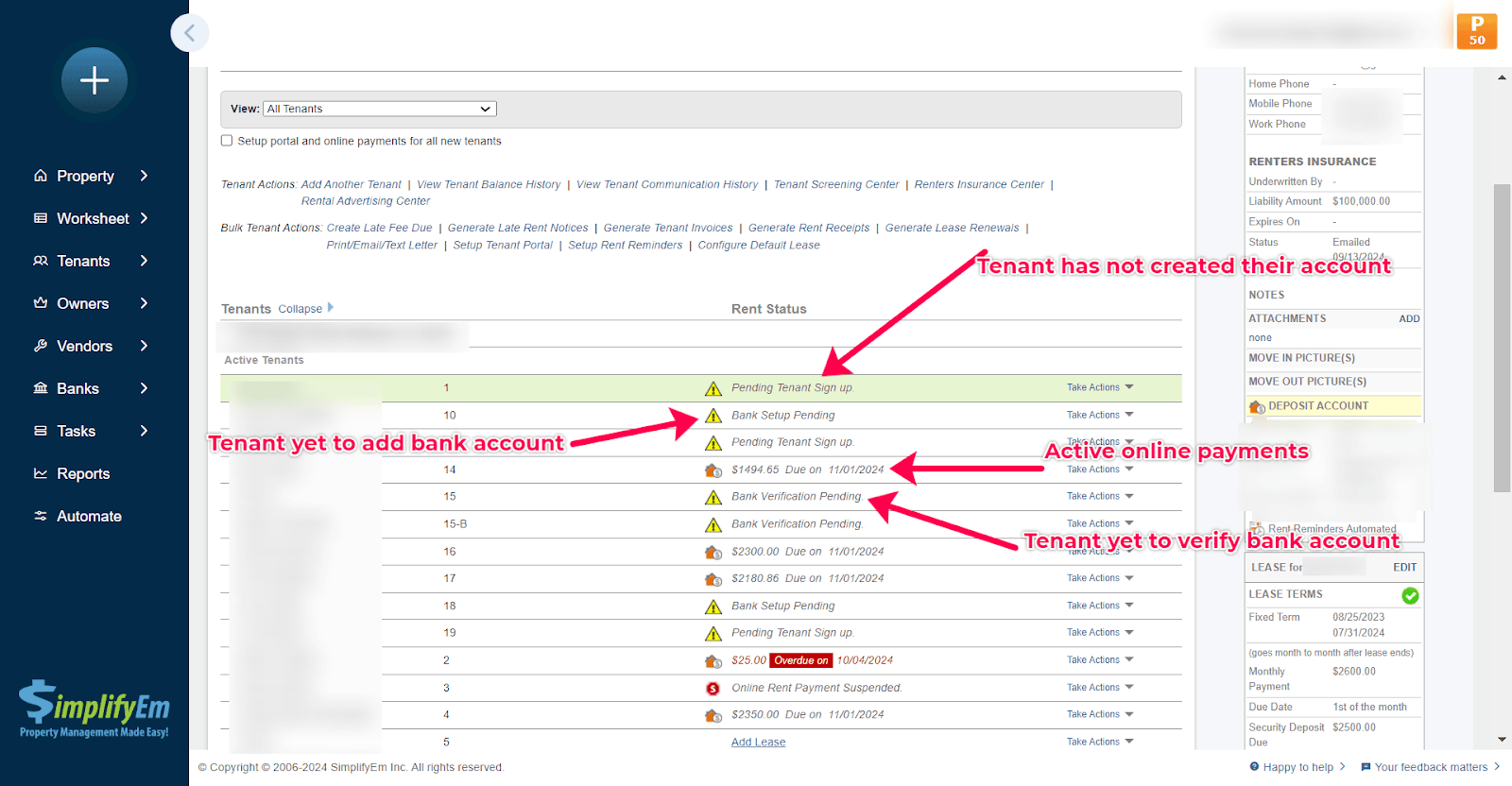Click EDIT next to Lease for
1512x786 pixels.
tap(1404, 568)
